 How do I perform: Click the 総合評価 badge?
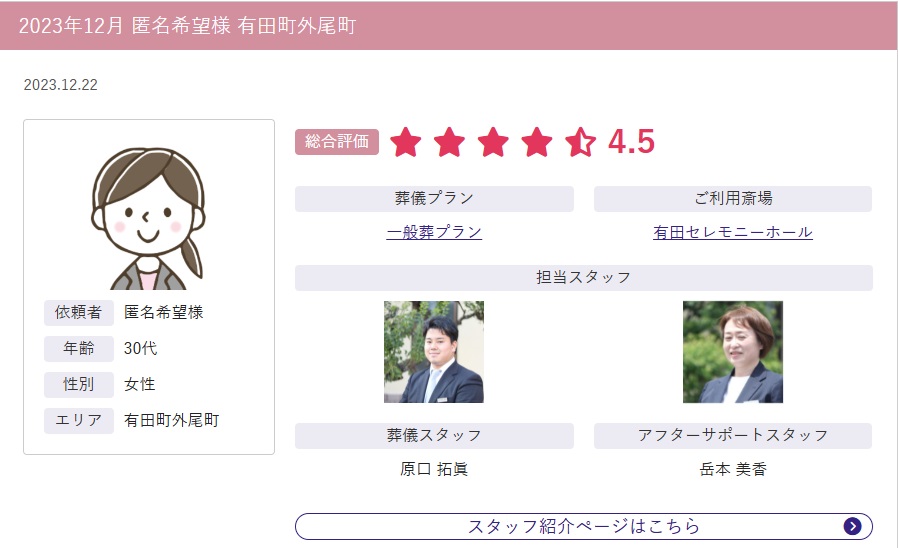click(x=337, y=141)
